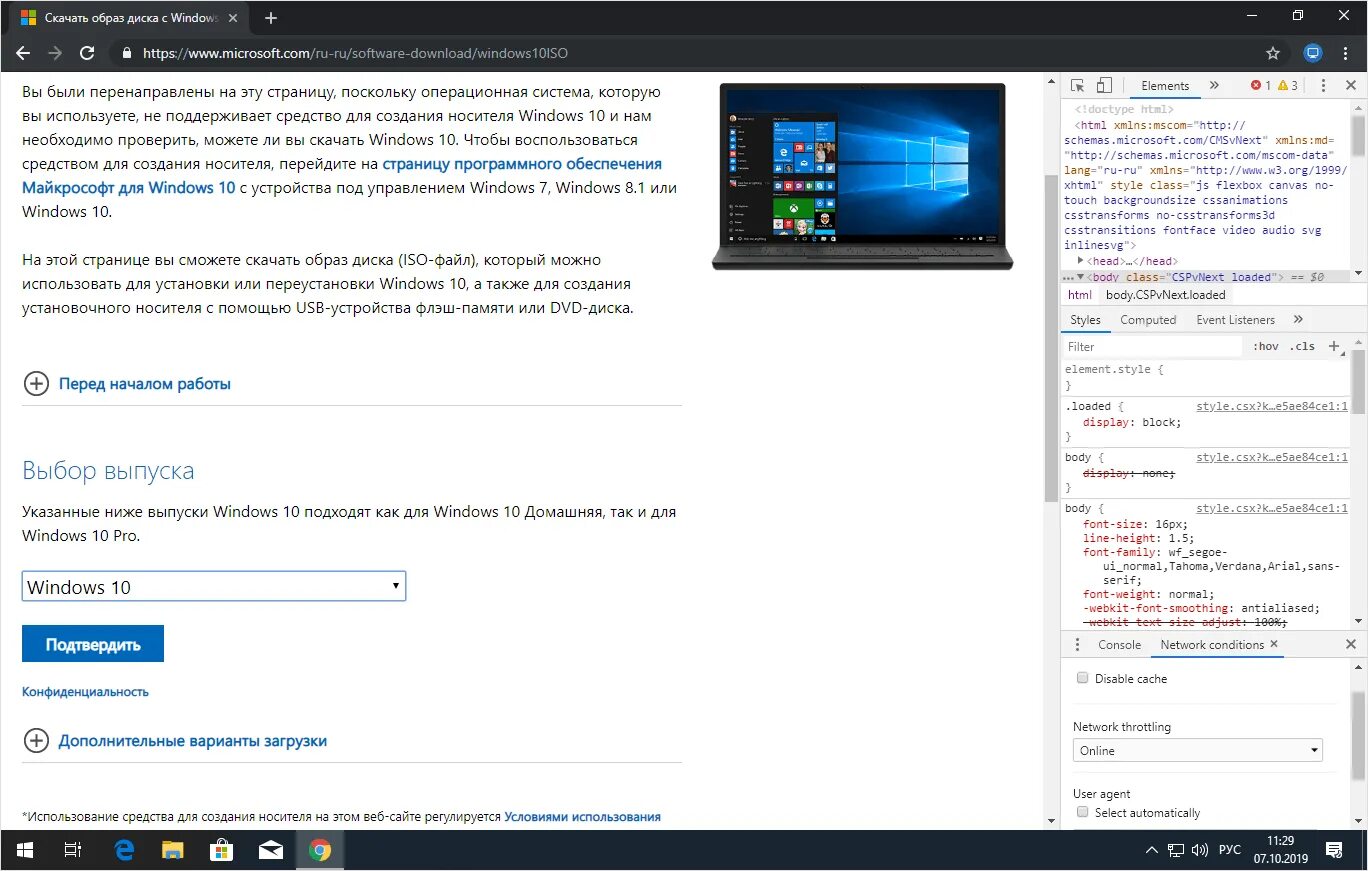Click the inspect element picker icon
1368x871 pixels.
tap(1078, 86)
